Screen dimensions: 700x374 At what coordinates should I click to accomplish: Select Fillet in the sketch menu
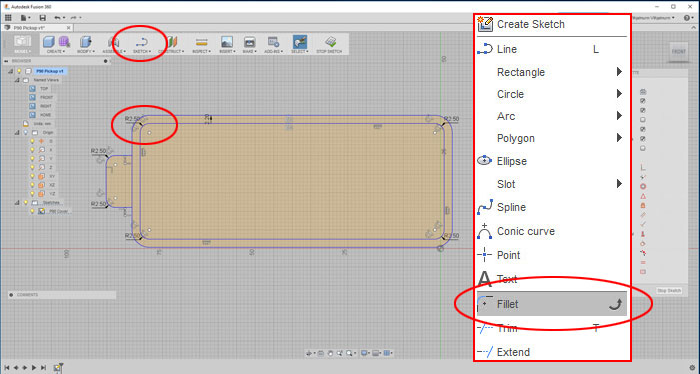[x=552, y=304]
